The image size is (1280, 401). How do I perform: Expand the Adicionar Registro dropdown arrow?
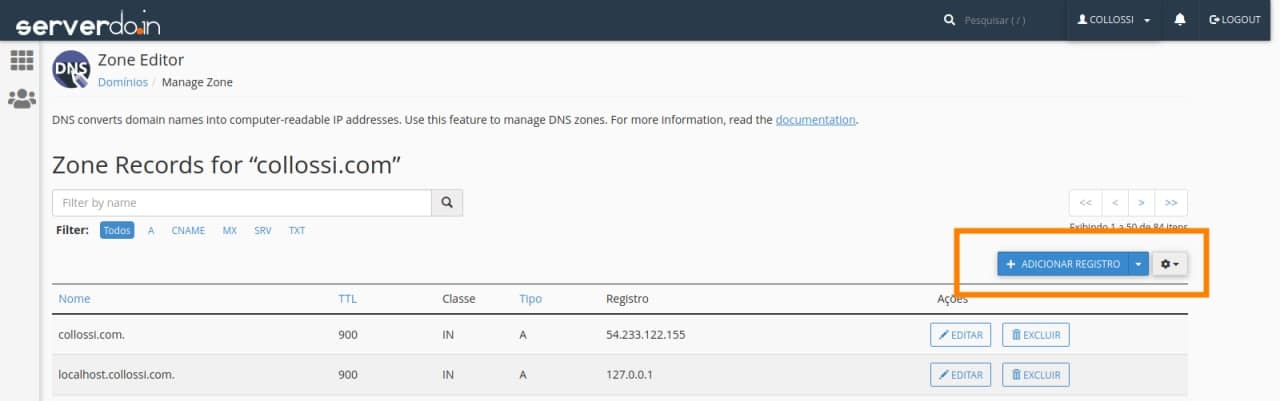click(x=1138, y=264)
